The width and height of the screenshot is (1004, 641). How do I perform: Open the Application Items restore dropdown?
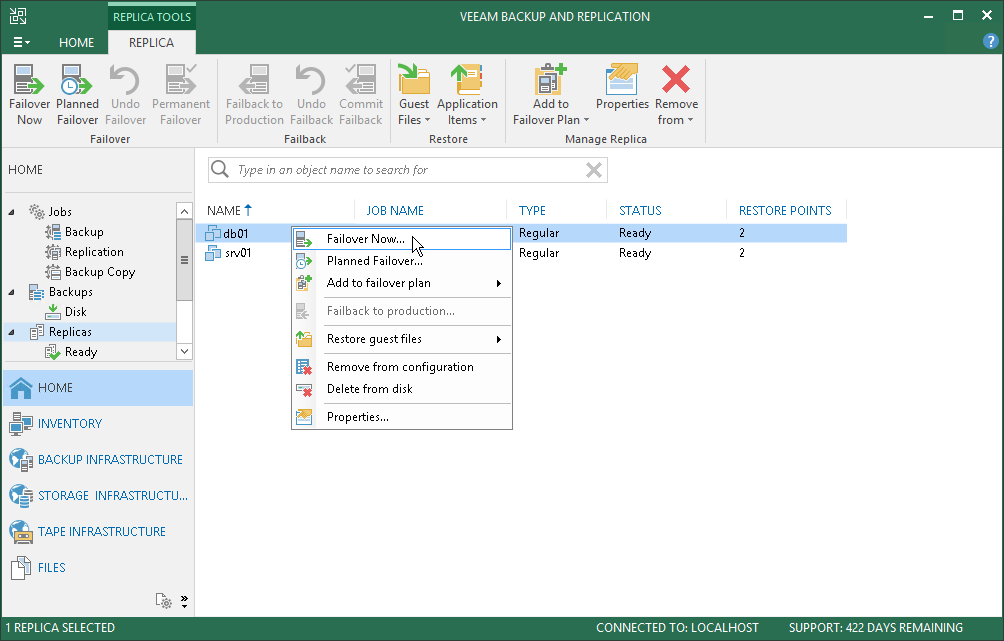tap(467, 95)
